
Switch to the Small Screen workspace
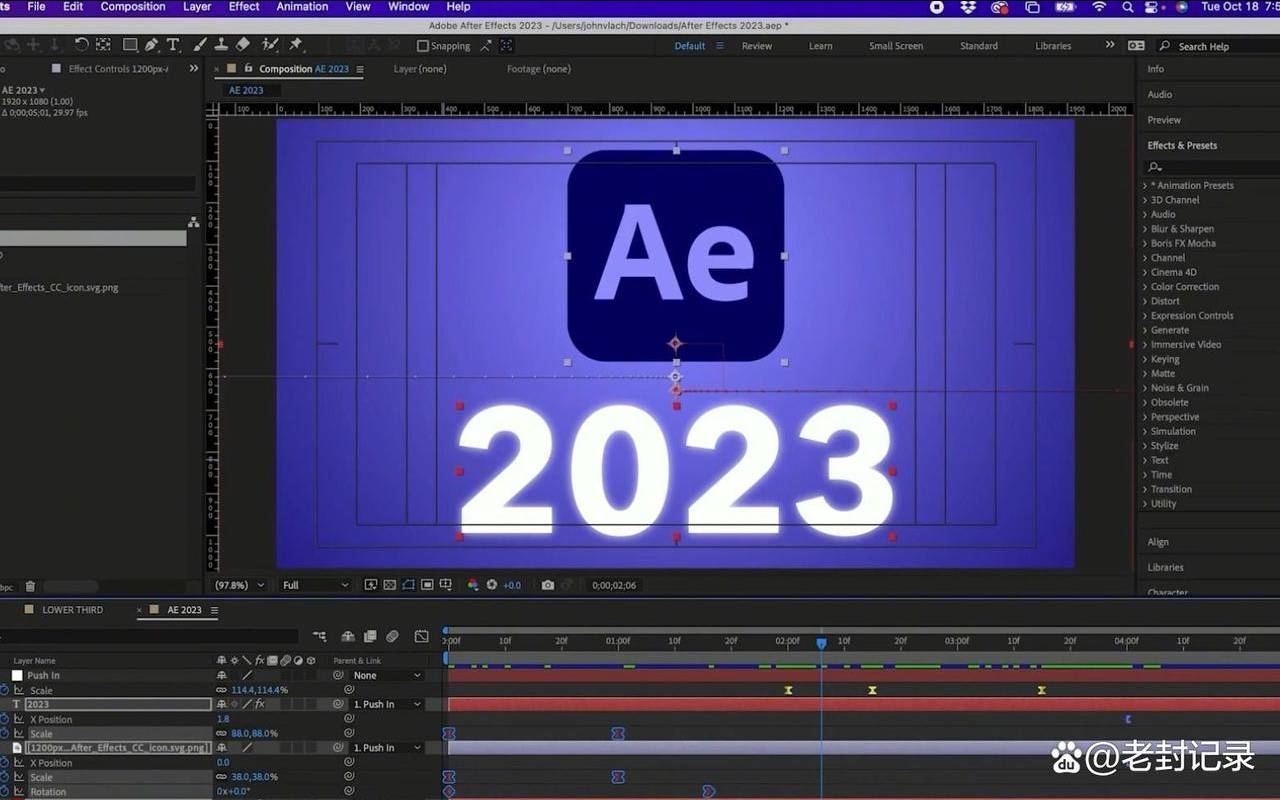point(896,46)
